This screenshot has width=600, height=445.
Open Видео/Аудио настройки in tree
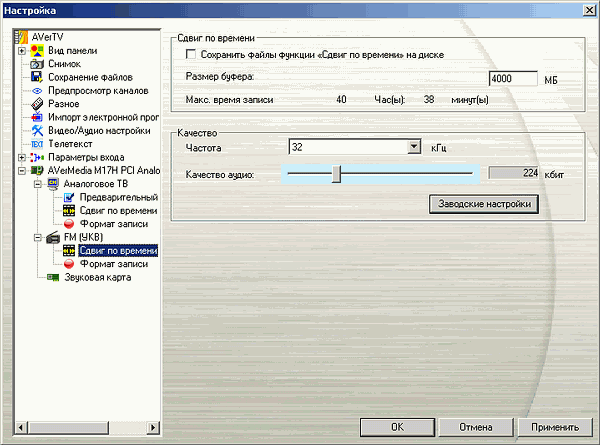(x=99, y=130)
